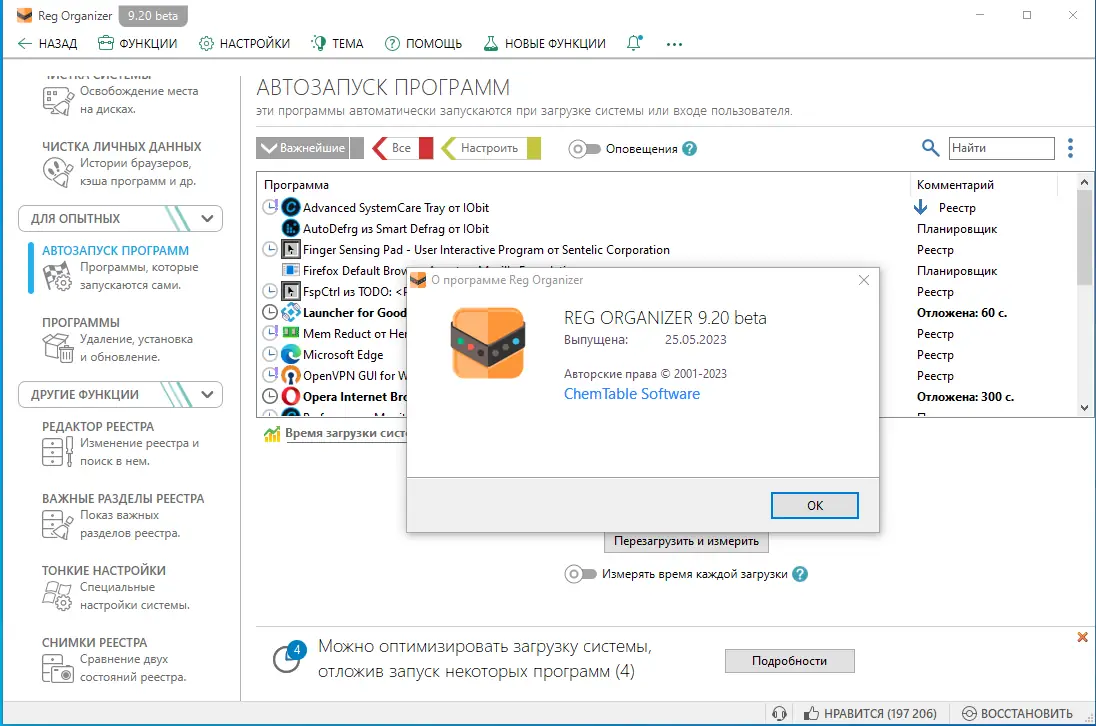Click the Reg Organizer logo in About dialog

[x=488, y=343]
